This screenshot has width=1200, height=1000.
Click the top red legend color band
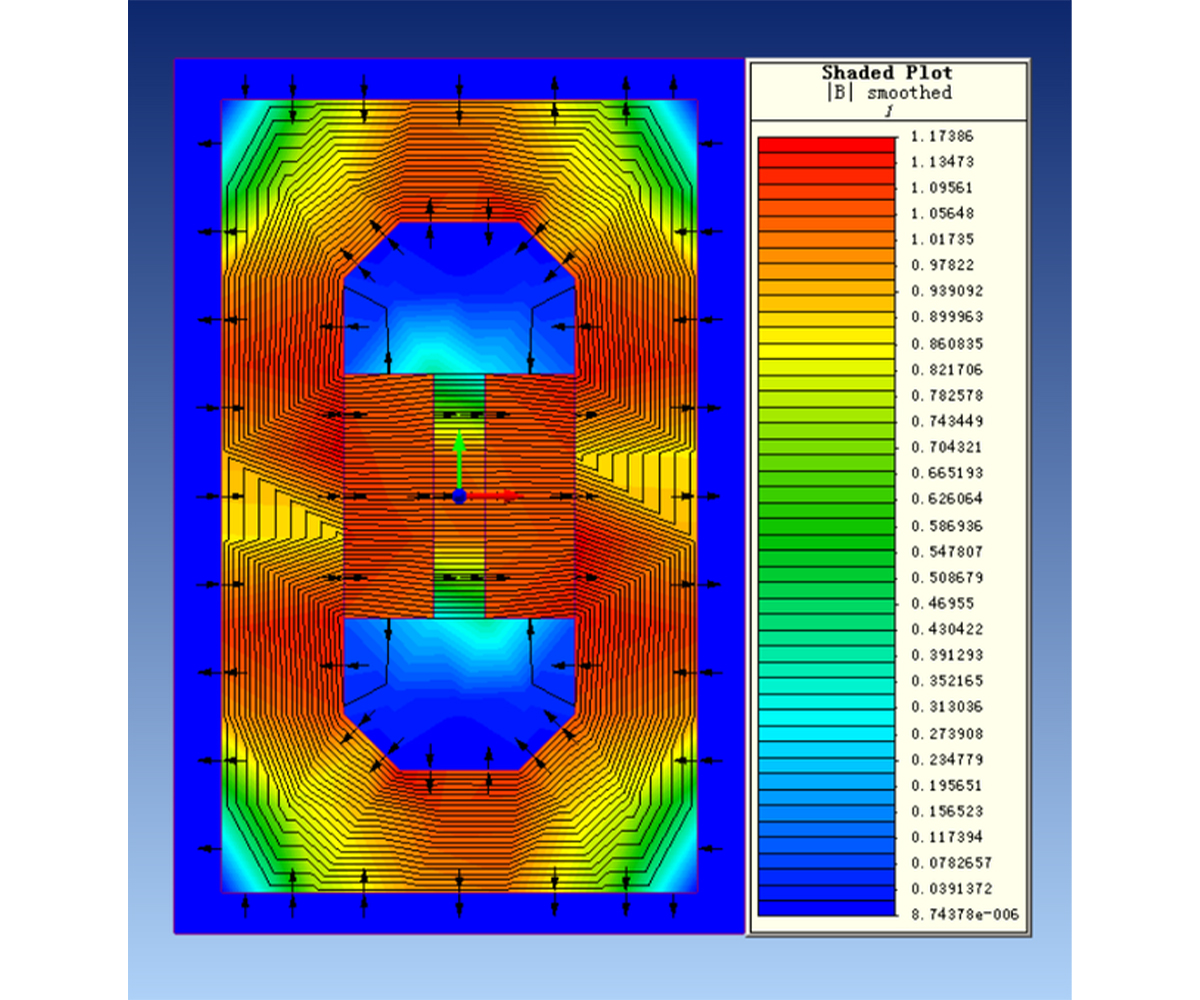[825, 144]
